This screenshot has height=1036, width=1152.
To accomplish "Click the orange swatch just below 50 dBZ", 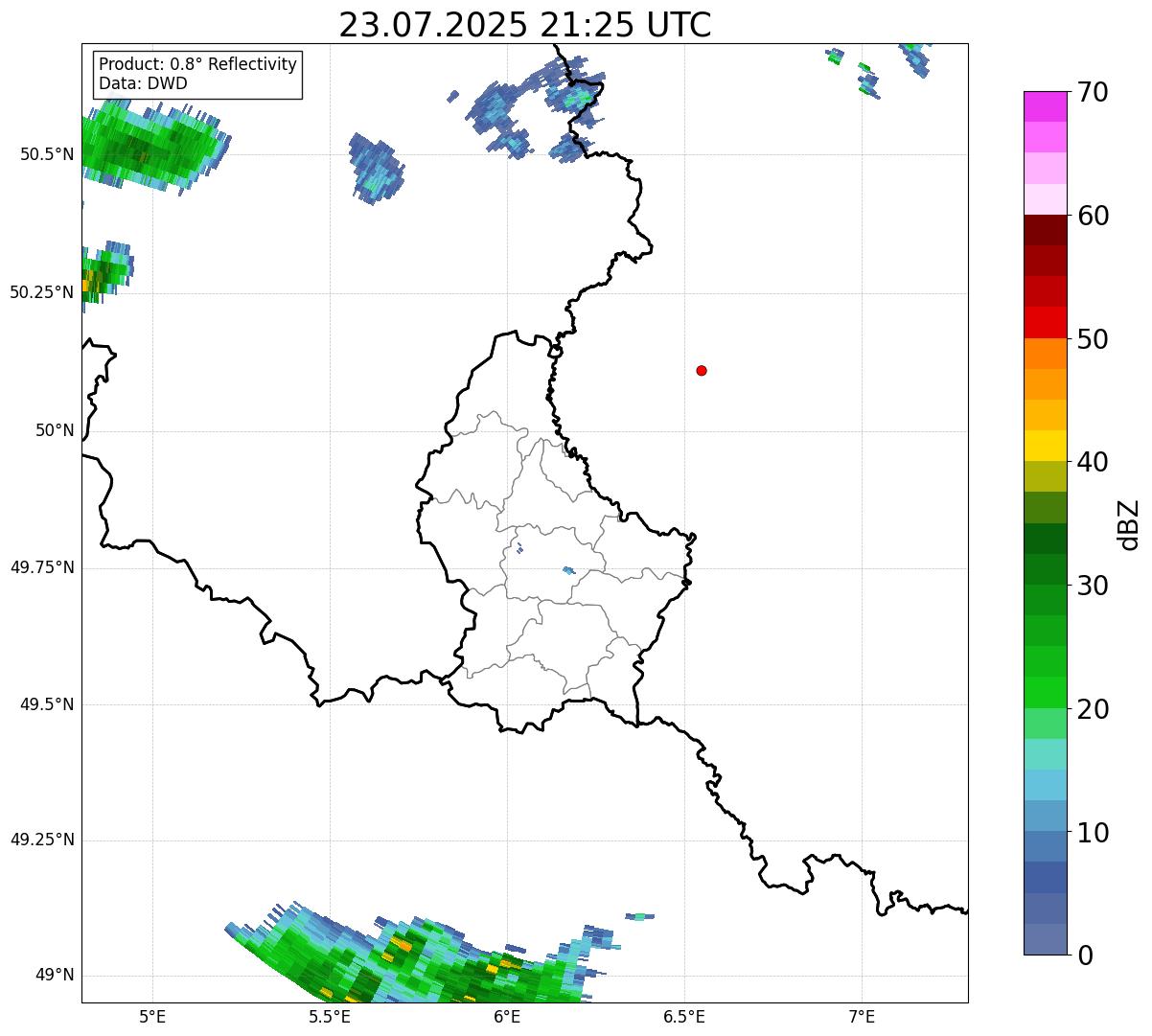I will click(1045, 354).
